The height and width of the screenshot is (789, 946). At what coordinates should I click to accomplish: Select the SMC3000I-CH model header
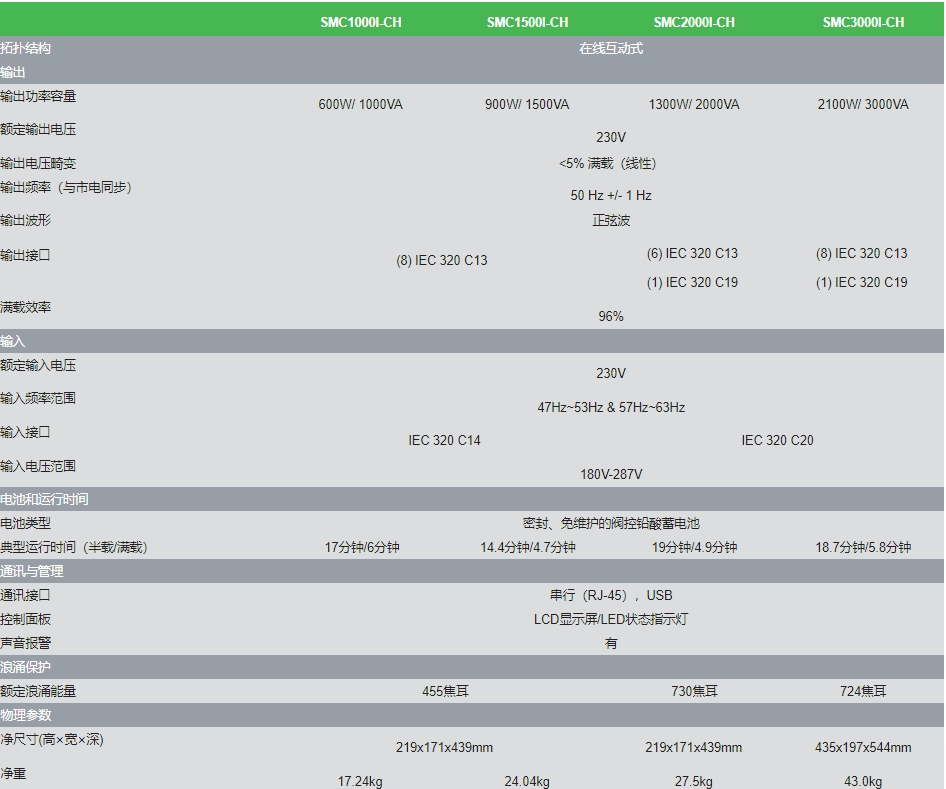pyautogui.click(x=863, y=22)
